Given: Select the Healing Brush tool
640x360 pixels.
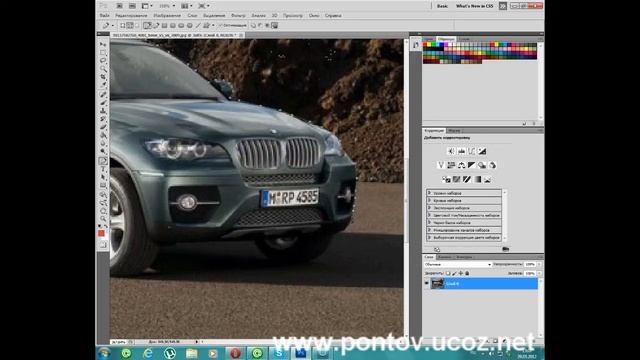Looking at the screenshot, I should [103, 94].
